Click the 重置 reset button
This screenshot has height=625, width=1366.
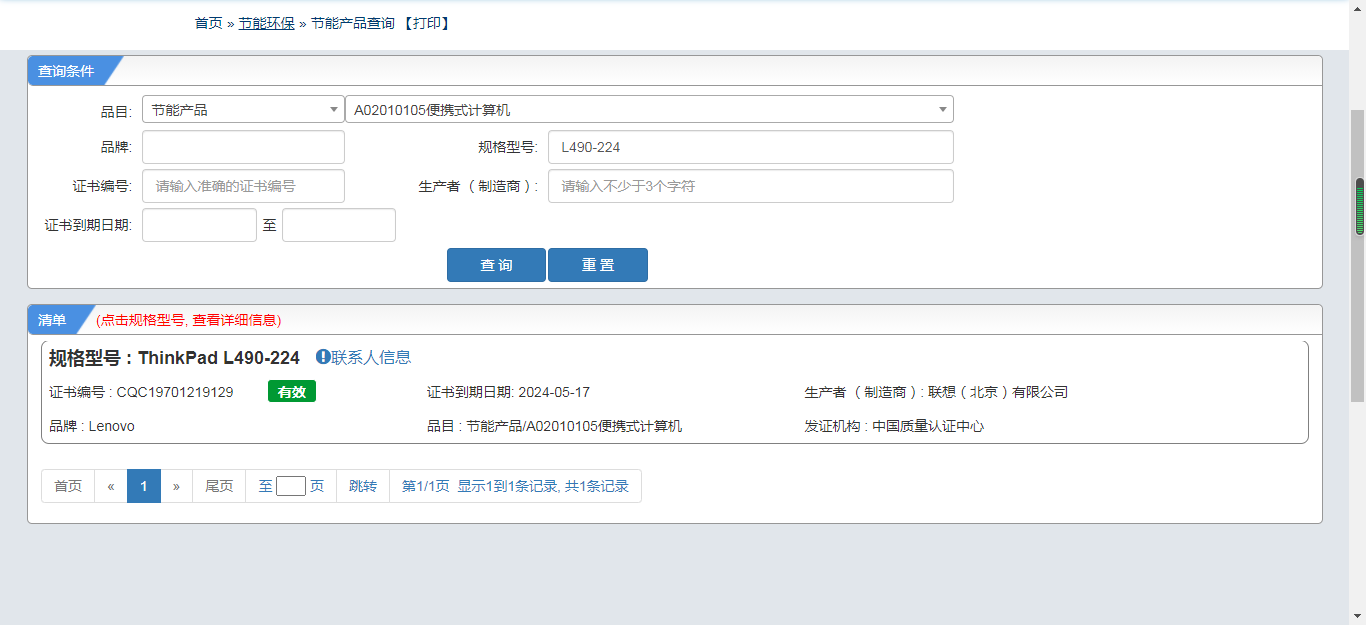tap(598, 265)
